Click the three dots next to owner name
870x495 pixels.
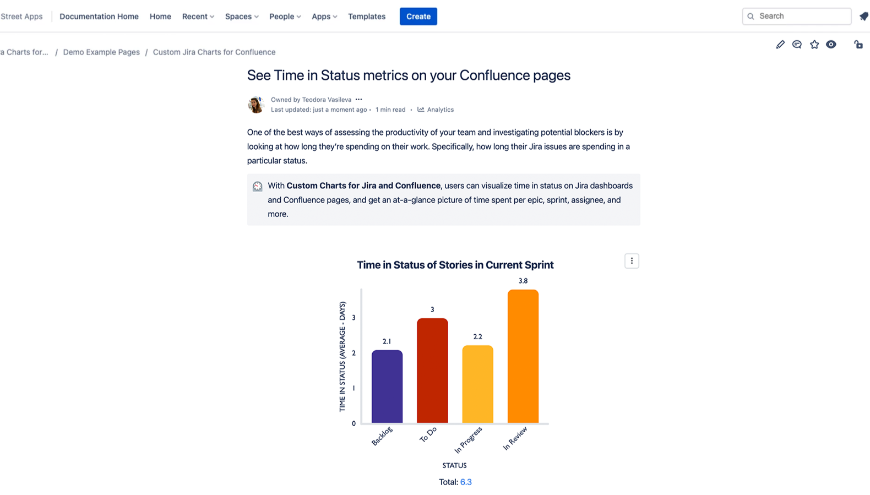tap(359, 100)
